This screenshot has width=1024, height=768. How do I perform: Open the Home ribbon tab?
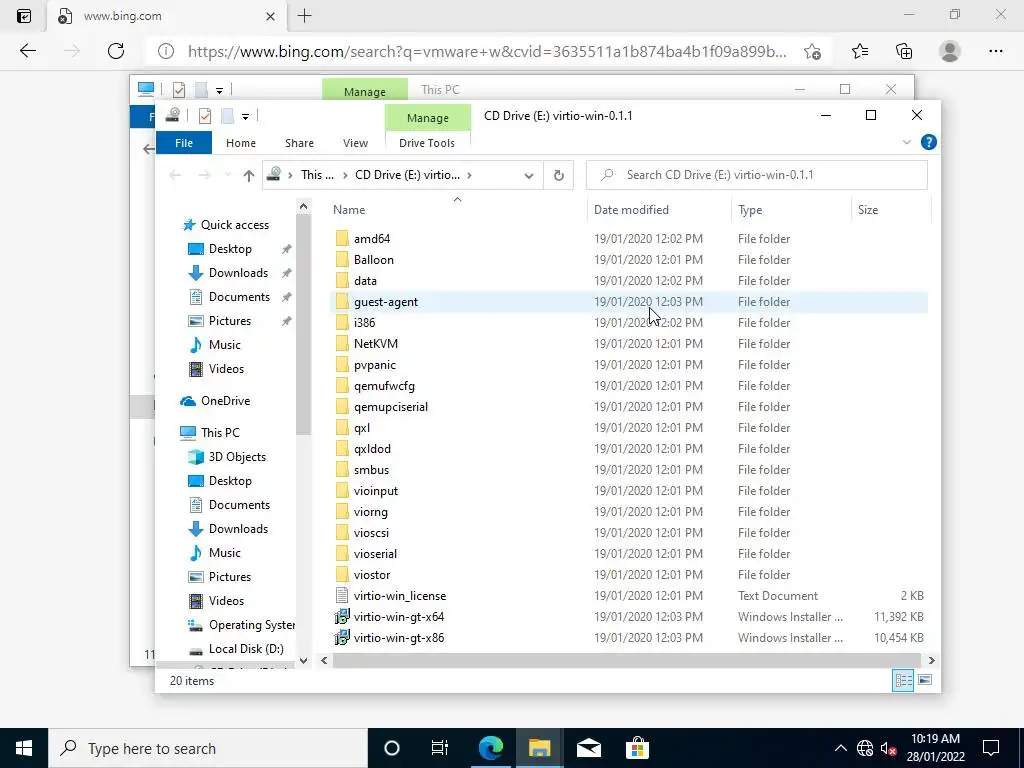click(241, 143)
